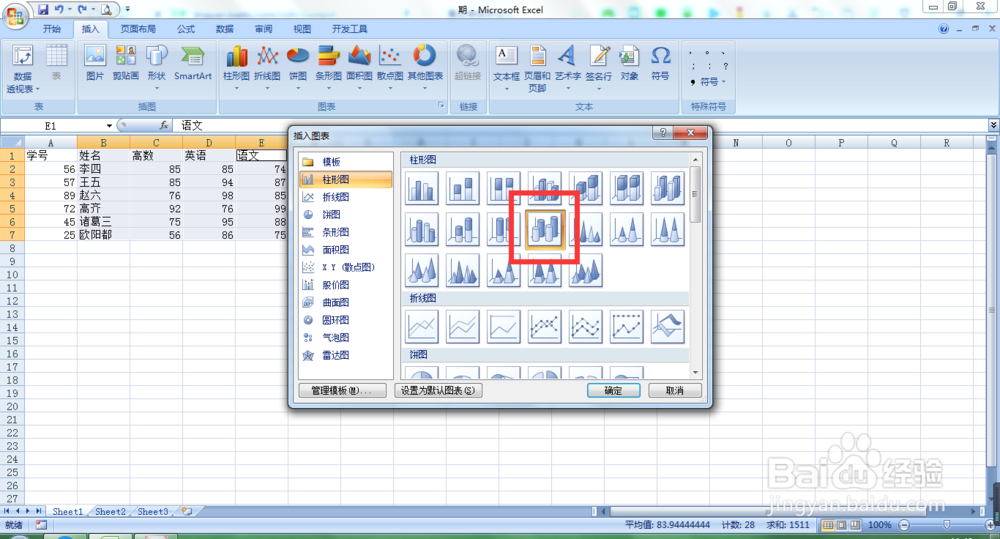Image resolution: width=1000 pixels, height=539 pixels.
Task: Switch to Page Layout view in the status bar
Action: (841, 525)
